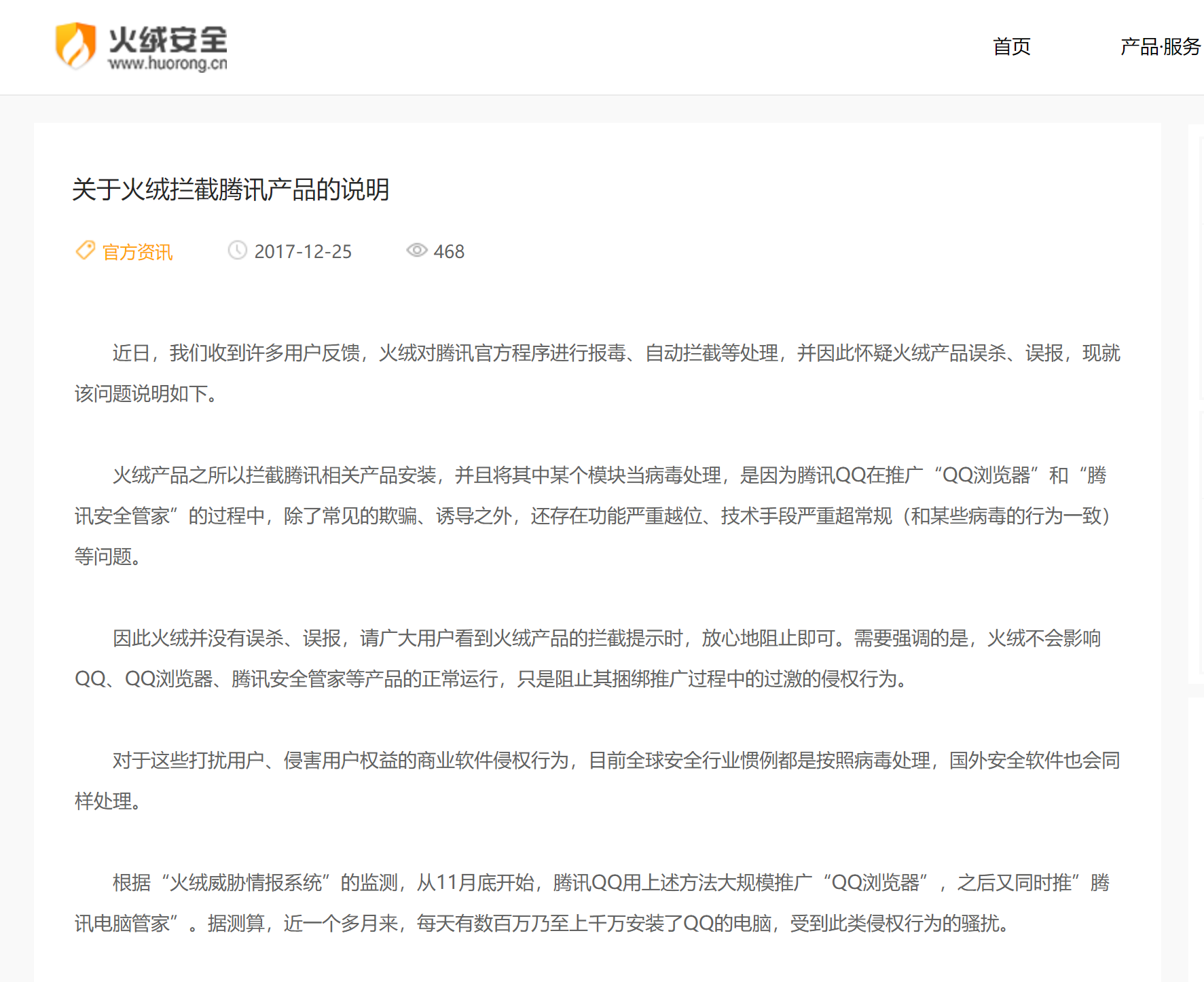This screenshot has height=982, width=1204.
Task: Click the line starting QQ、QQ浏览器、腾讯安全管家
Action: click(x=491, y=679)
